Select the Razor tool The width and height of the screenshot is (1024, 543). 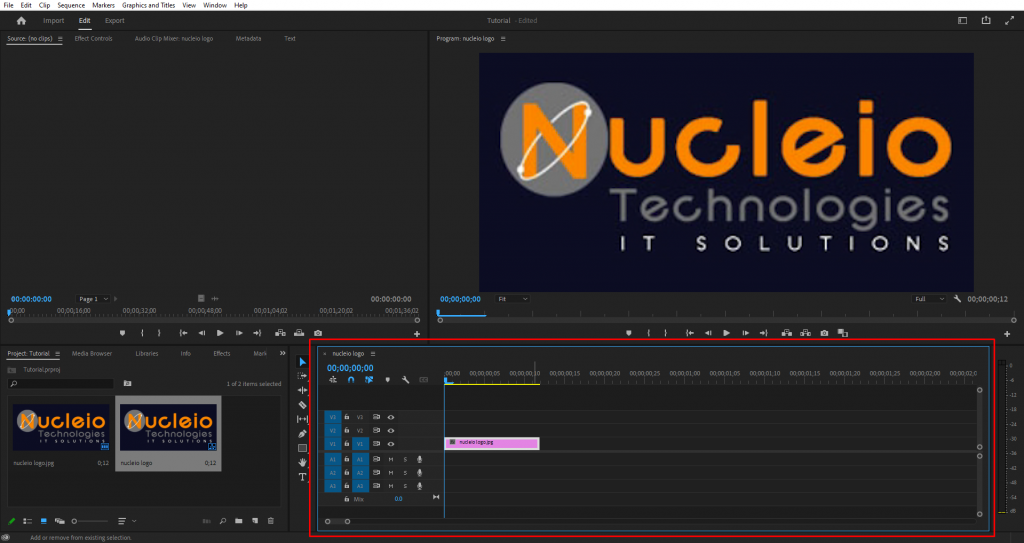click(x=302, y=404)
